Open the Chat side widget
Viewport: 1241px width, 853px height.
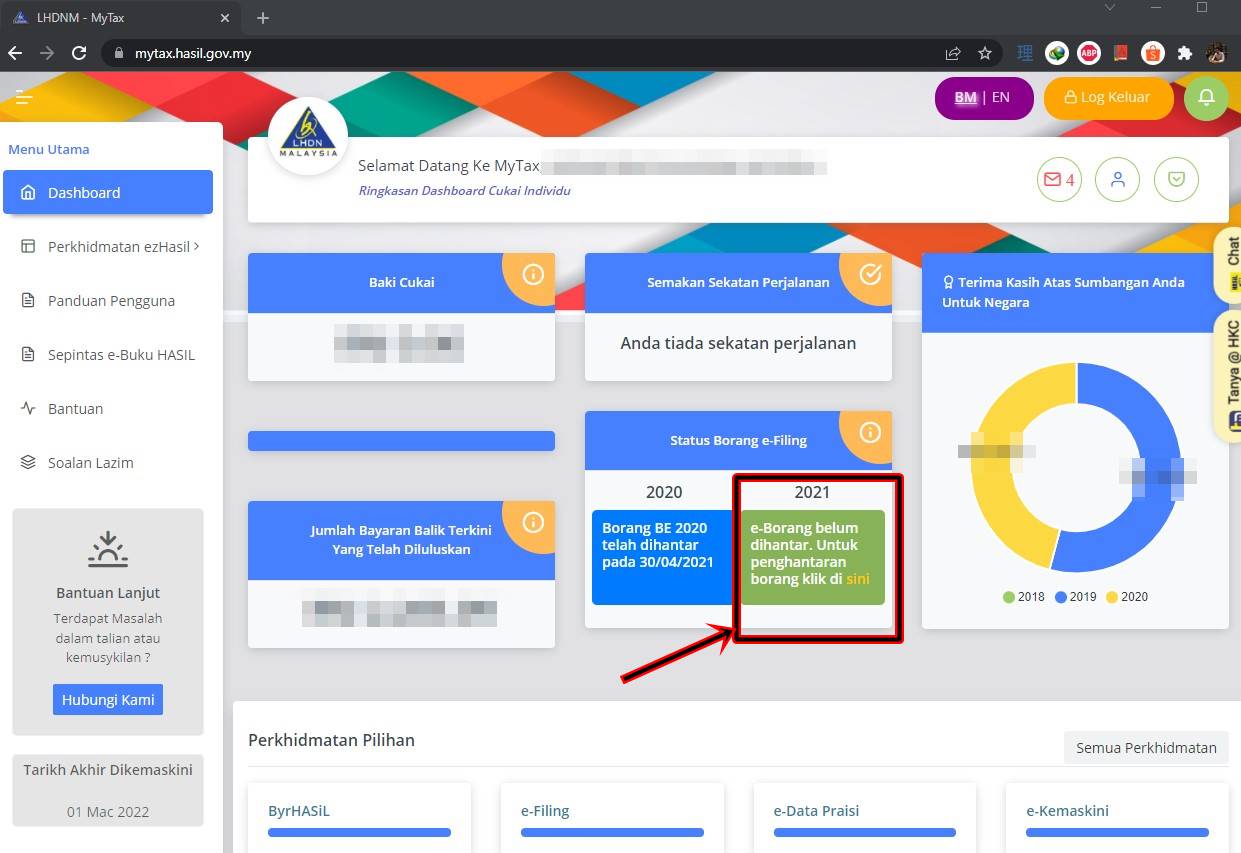1228,264
